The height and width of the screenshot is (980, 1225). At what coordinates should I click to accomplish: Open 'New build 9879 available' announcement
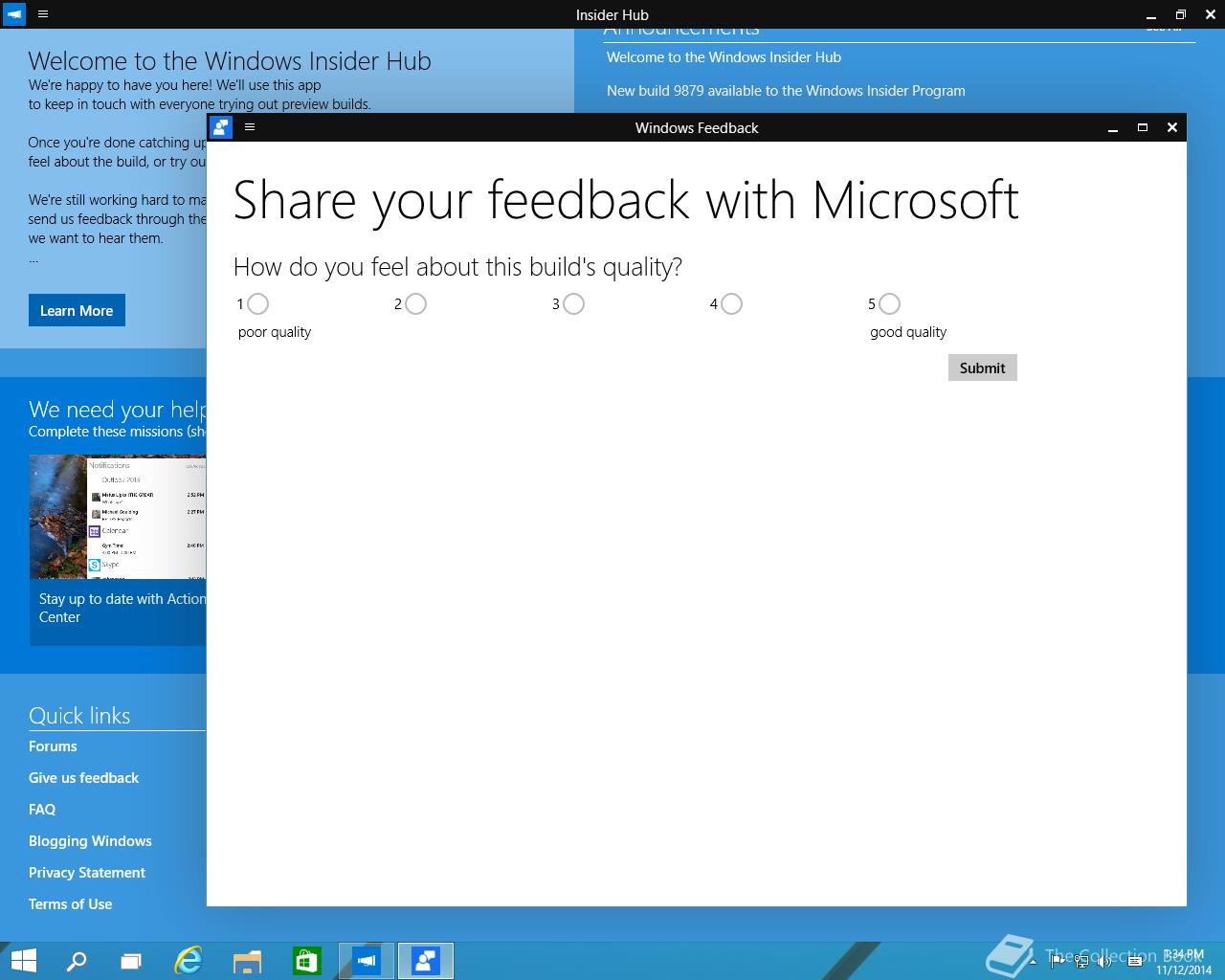pos(786,91)
